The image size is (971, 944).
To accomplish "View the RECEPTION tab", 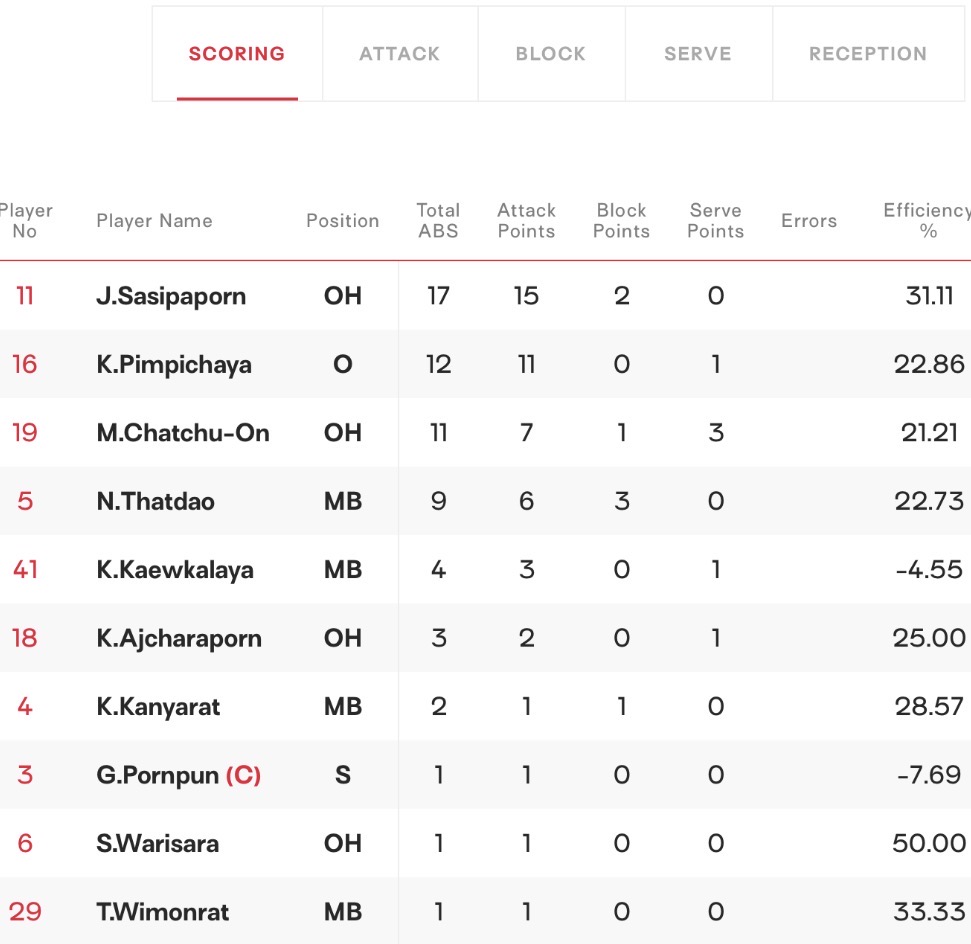I will tap(868, 54).
